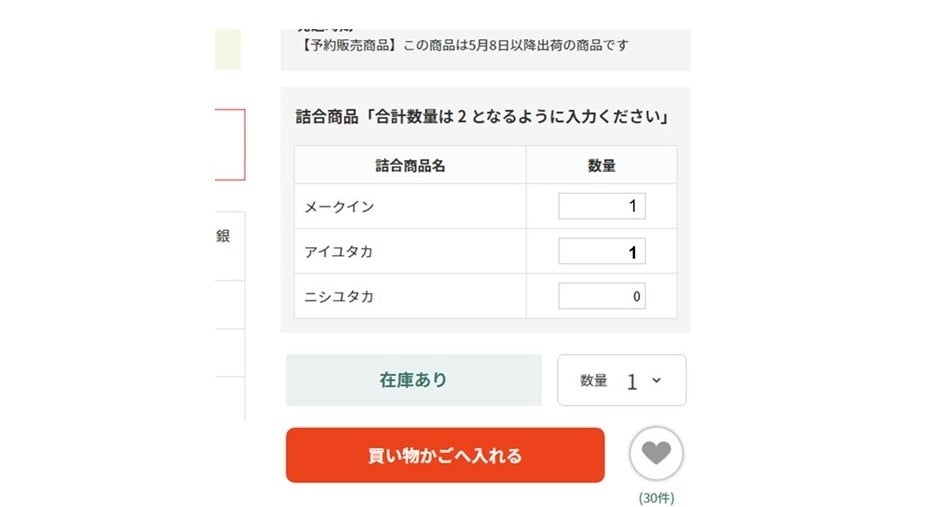This screenshot has height=507, width=944.
Task: Click the 数量 table column header
Action: click(601, 165)
